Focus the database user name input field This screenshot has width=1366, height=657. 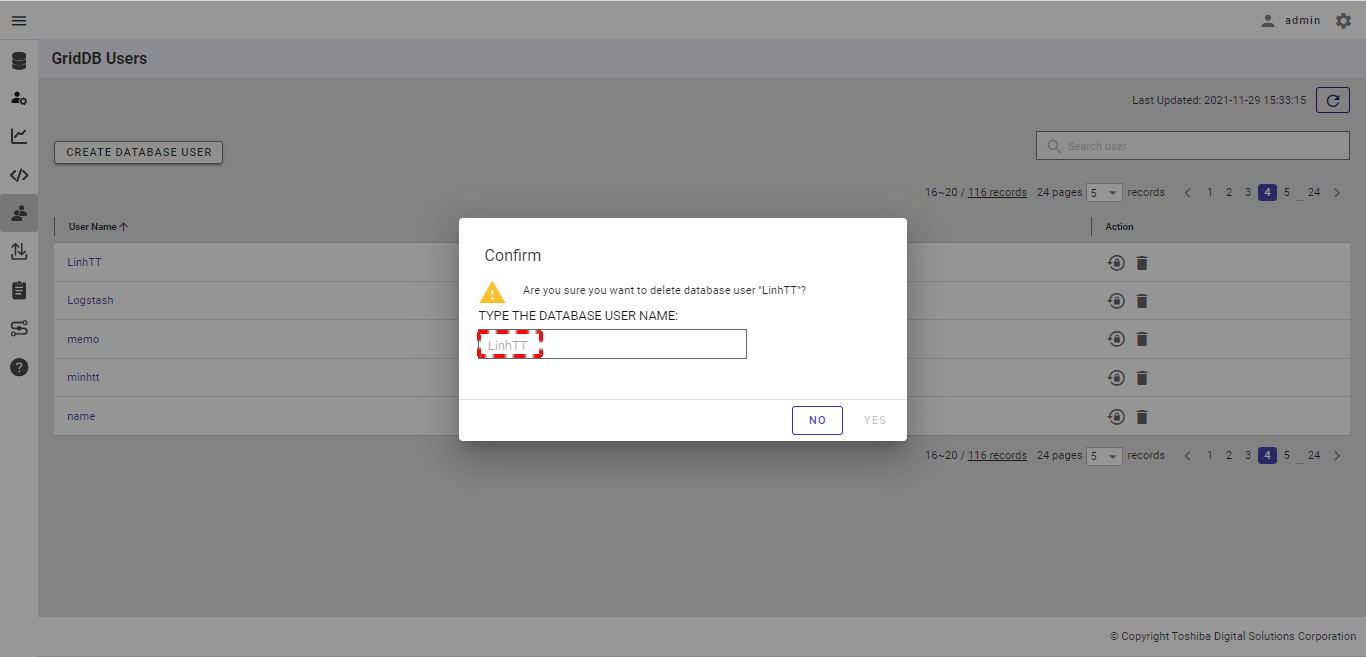[612, 344]
